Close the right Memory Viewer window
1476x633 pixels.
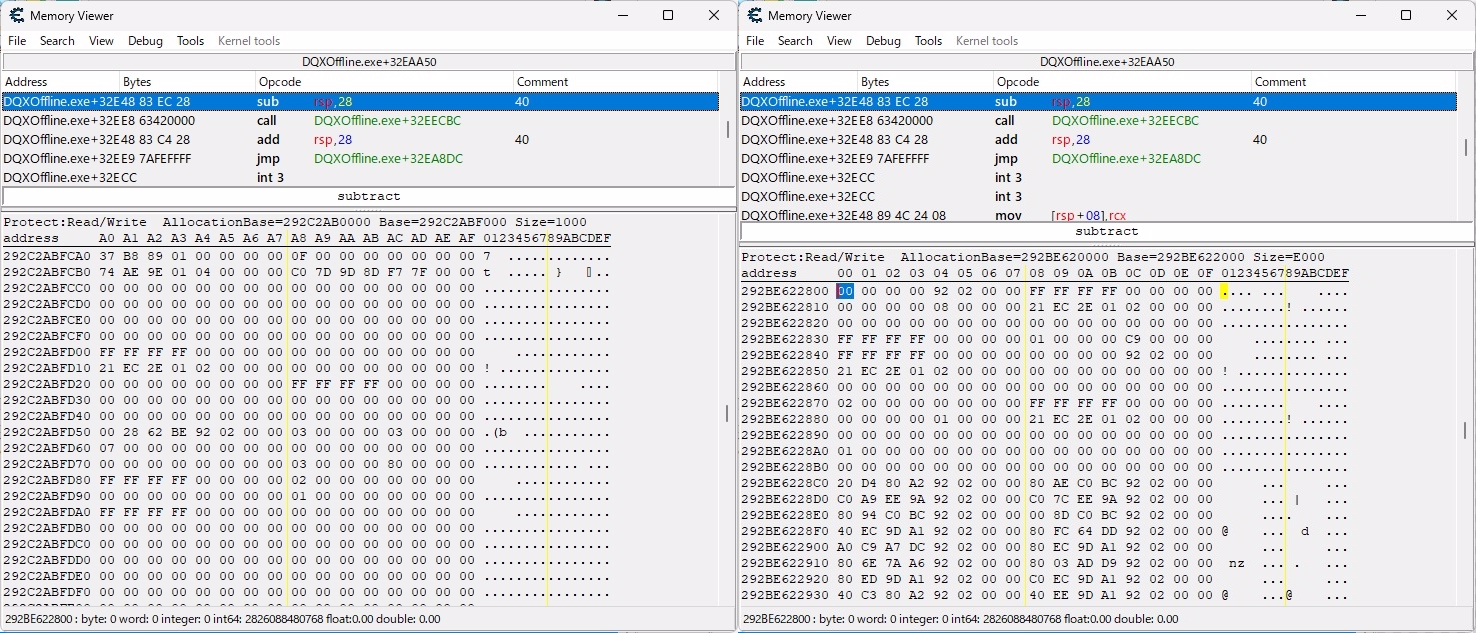pyautogui.click(x=1452, y=16)
